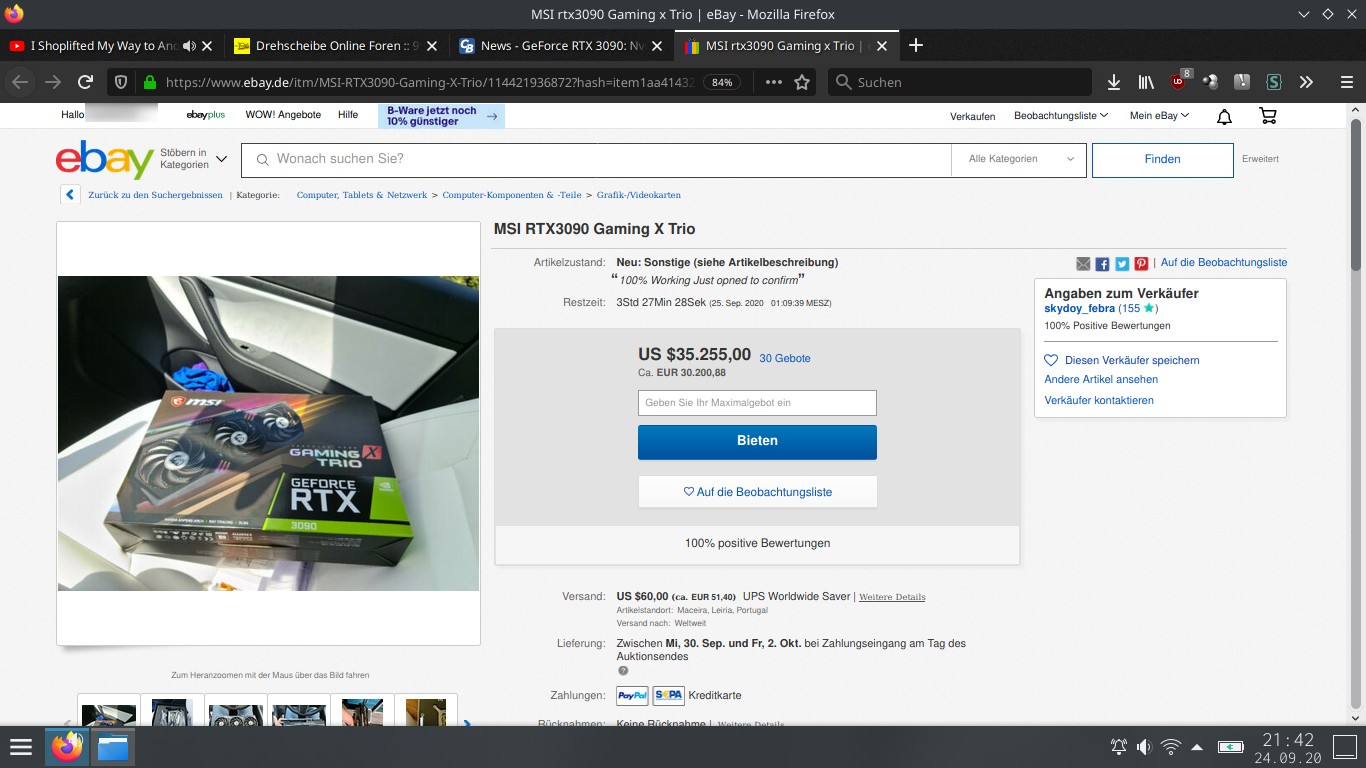Viewport: 1366px width, 768px height.
Task: Adjust the 84% page zoom control
Action: [721, 82]
